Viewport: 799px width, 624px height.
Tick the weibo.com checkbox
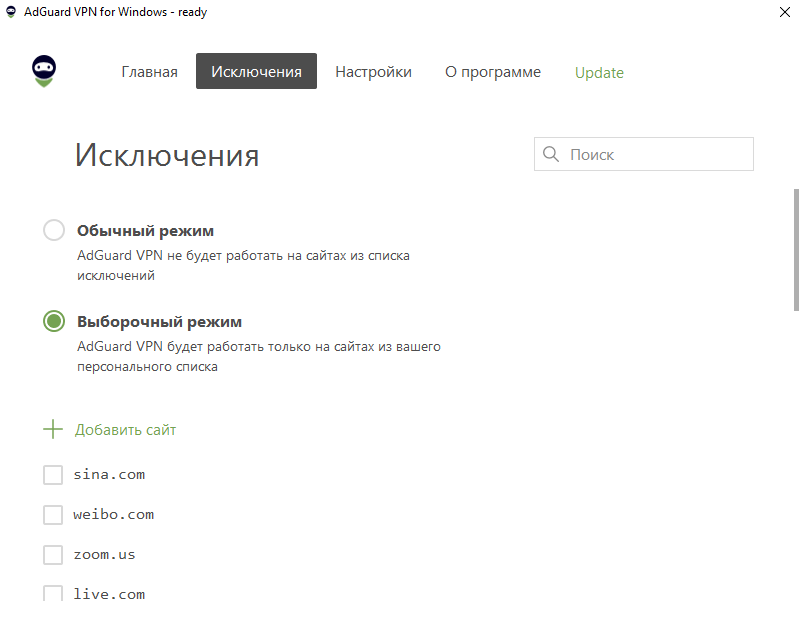click(x=53, y=515)
